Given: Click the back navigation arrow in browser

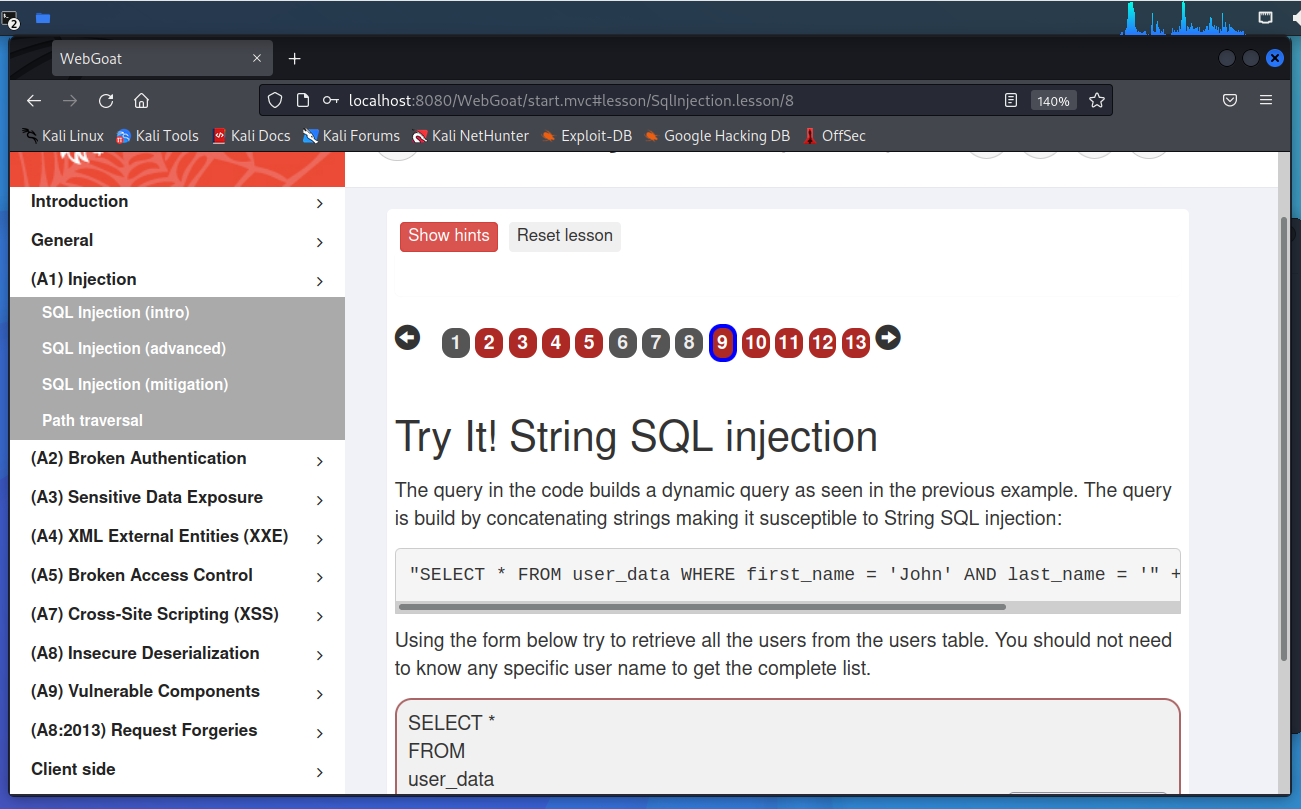Looking at the screenshot, I should pos(34,101).
